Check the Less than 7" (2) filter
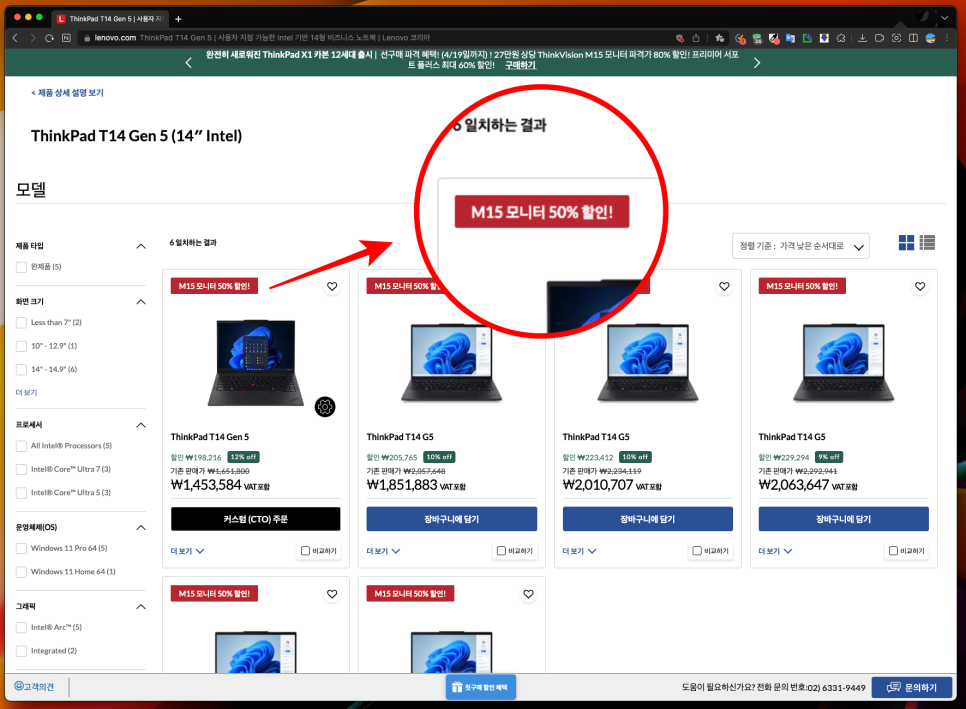Image resolution: width=966 pixels, height=709 pixels. click(x=22, y=322)
